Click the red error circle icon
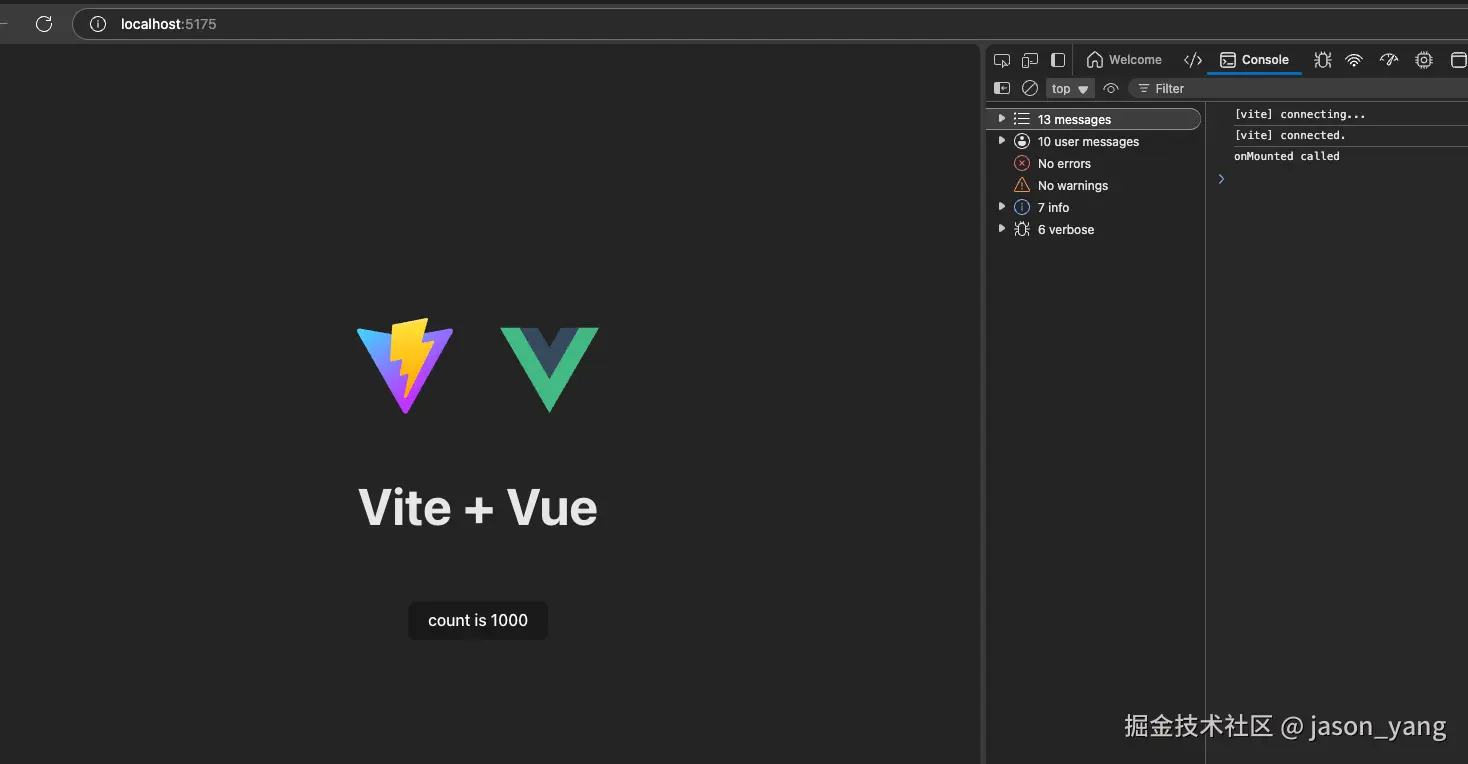Viewport: 1468px width, 764px height. (x=1022, y=163)
